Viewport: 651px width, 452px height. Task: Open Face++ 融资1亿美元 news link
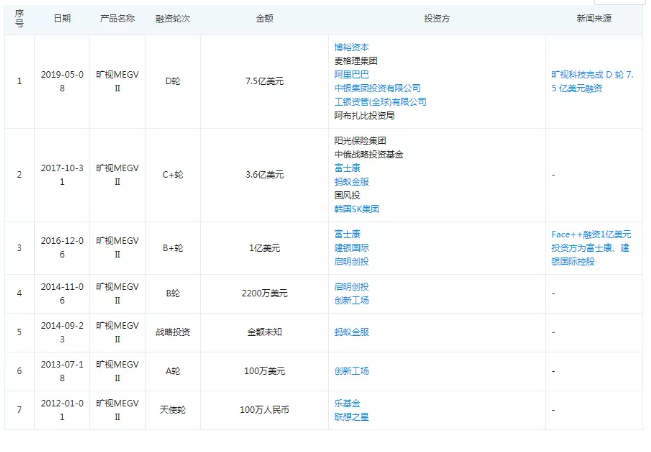(x=592, y=247)
